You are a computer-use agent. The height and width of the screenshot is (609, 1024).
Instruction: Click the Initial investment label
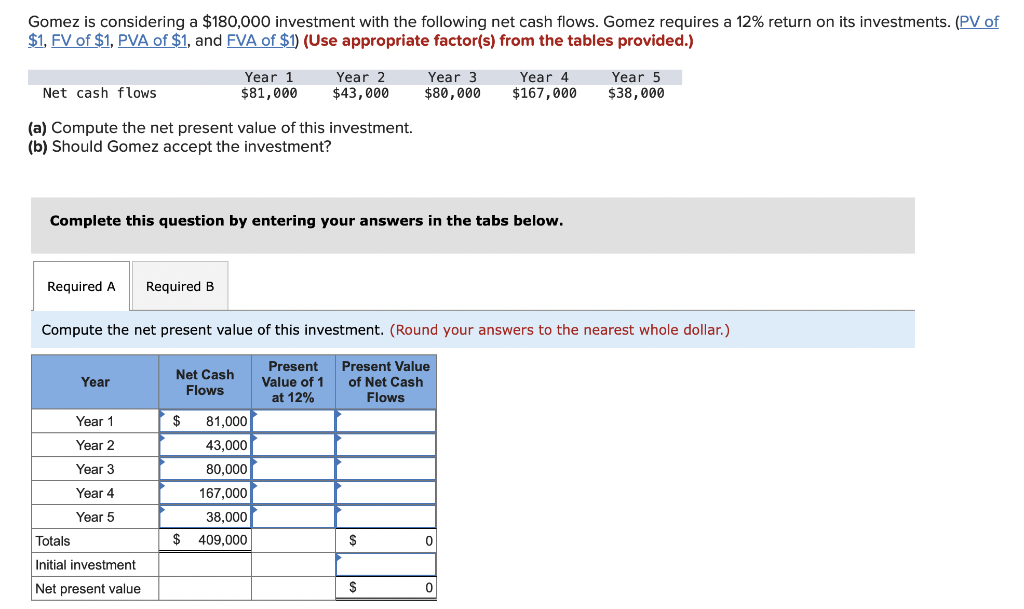click(86, 565)
